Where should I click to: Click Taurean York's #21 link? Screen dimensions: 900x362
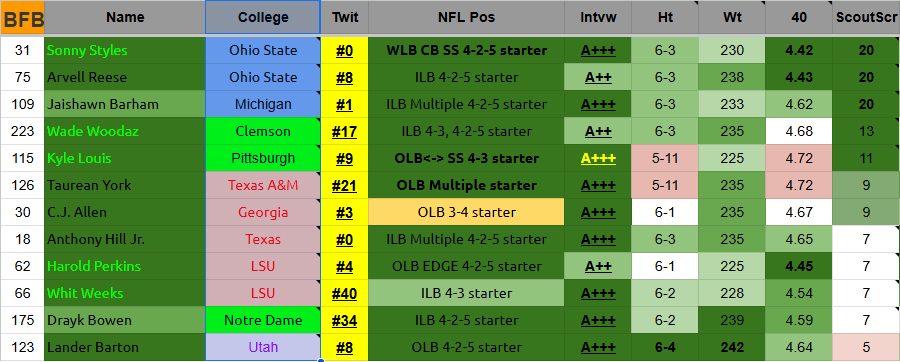[344, 185]
